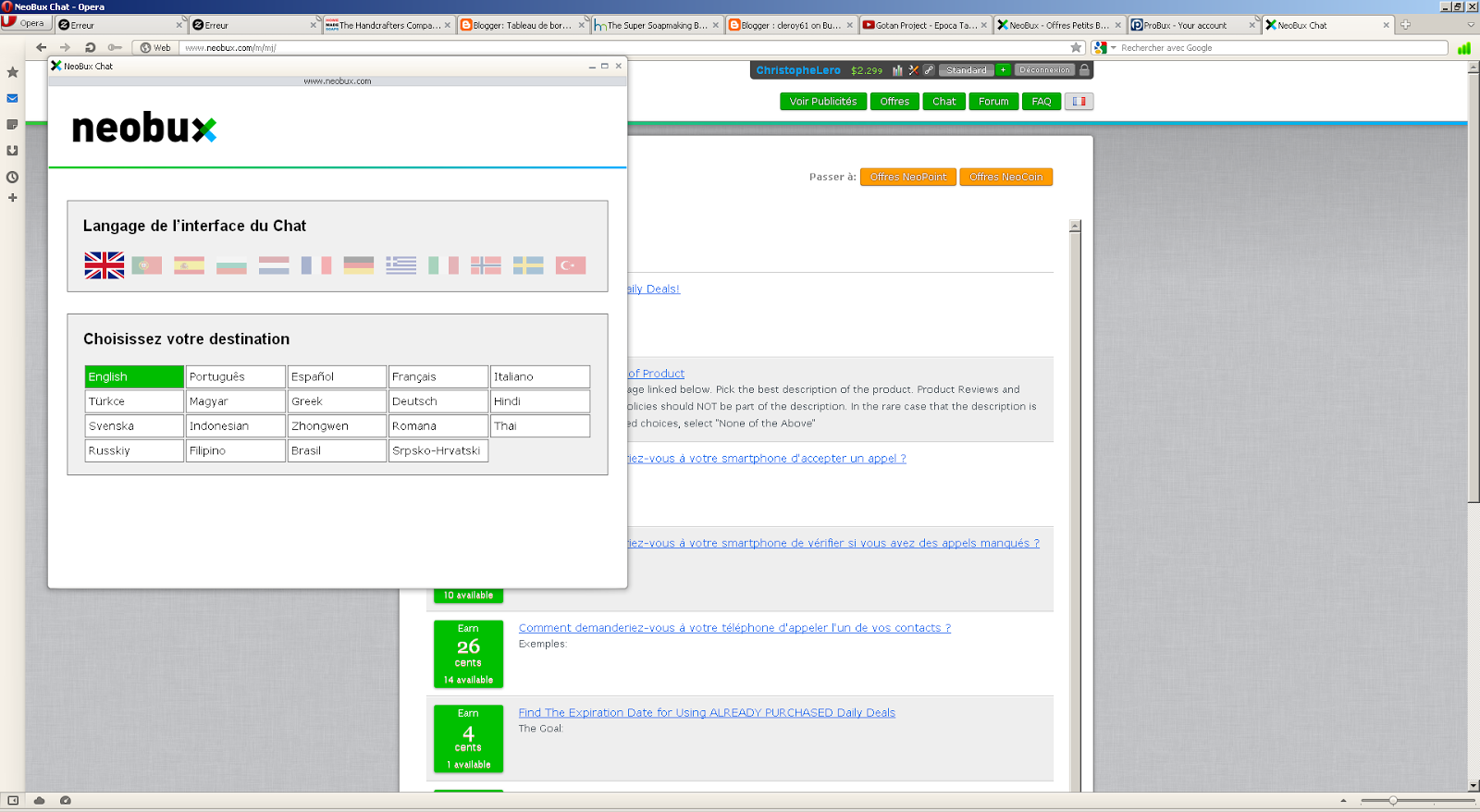
Task: Choose the Portuguese flag interface language
Action: click(146, 265)
